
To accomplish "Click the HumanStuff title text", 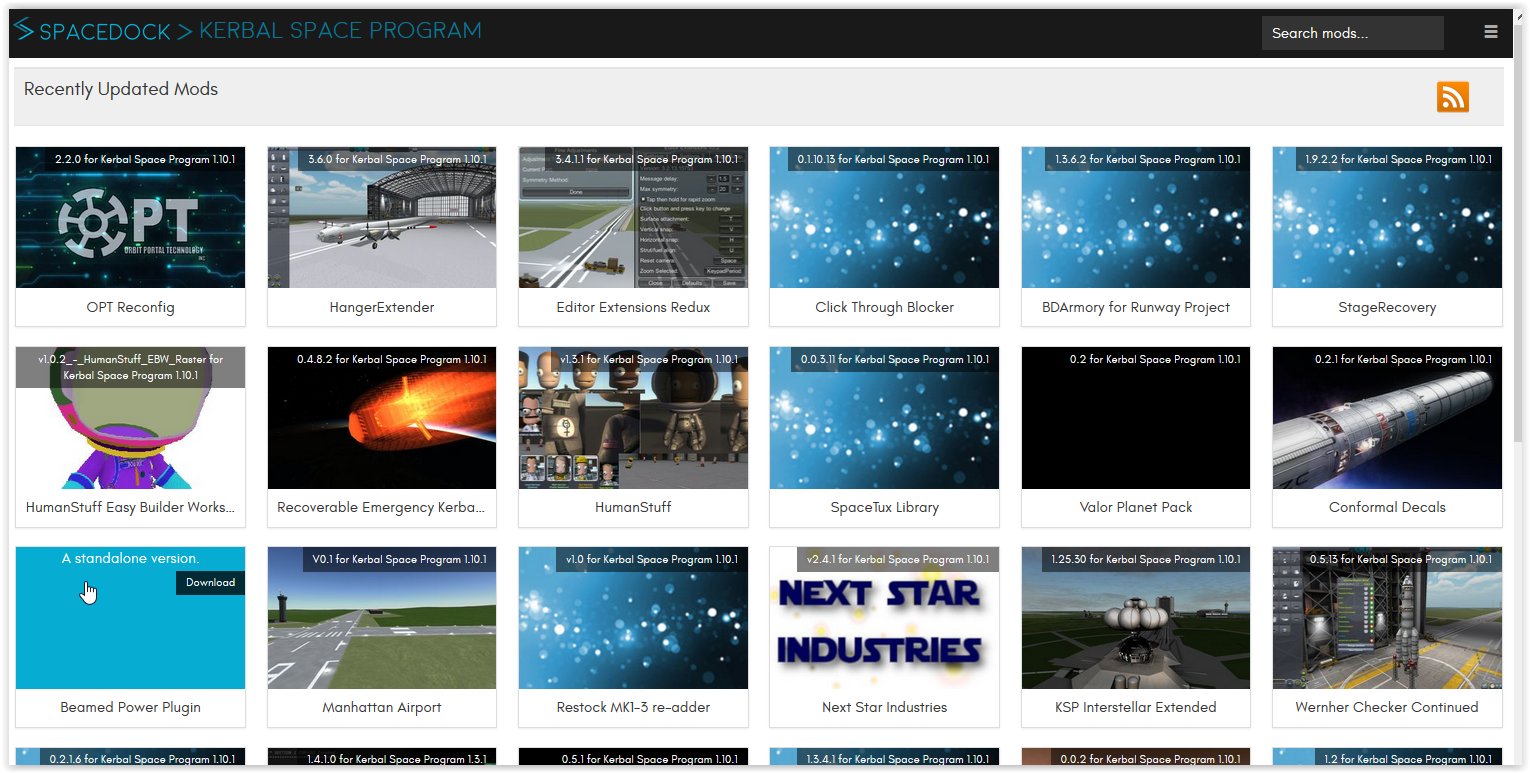I will (633, 507).
